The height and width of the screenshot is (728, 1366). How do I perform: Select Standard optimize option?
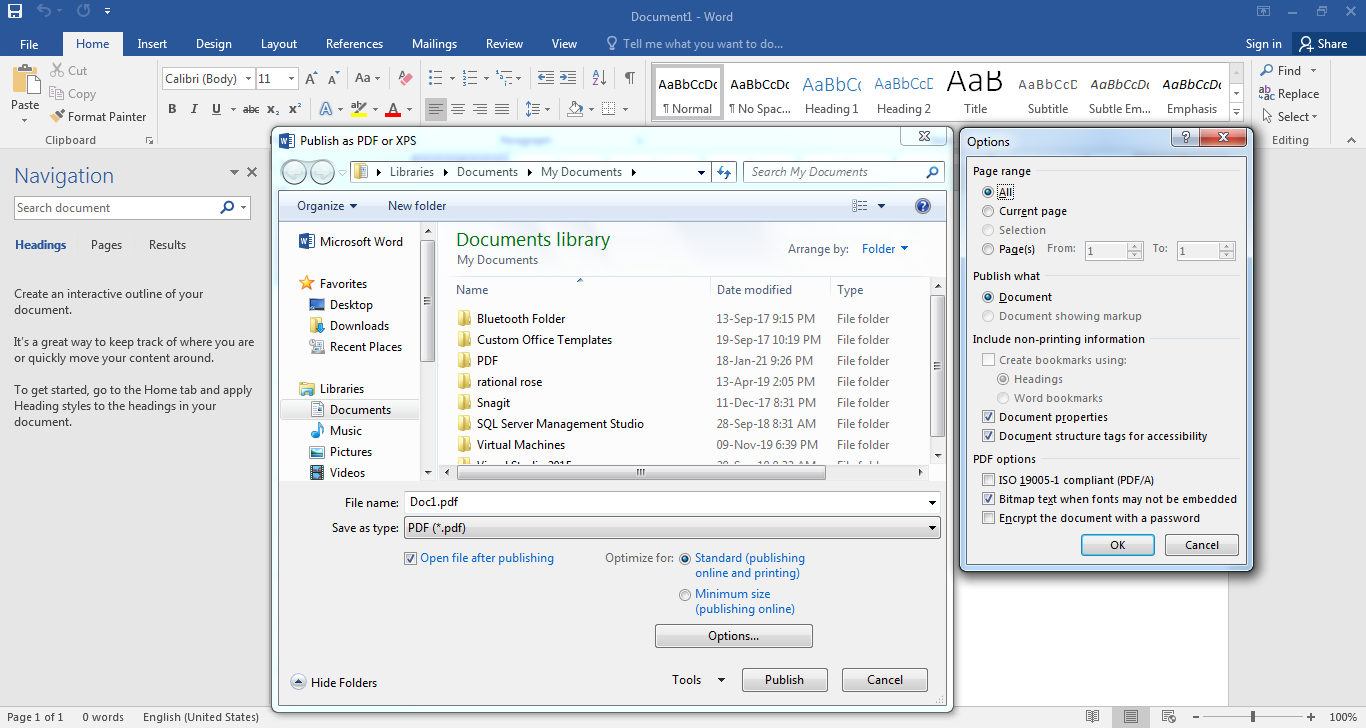(685, 558)
